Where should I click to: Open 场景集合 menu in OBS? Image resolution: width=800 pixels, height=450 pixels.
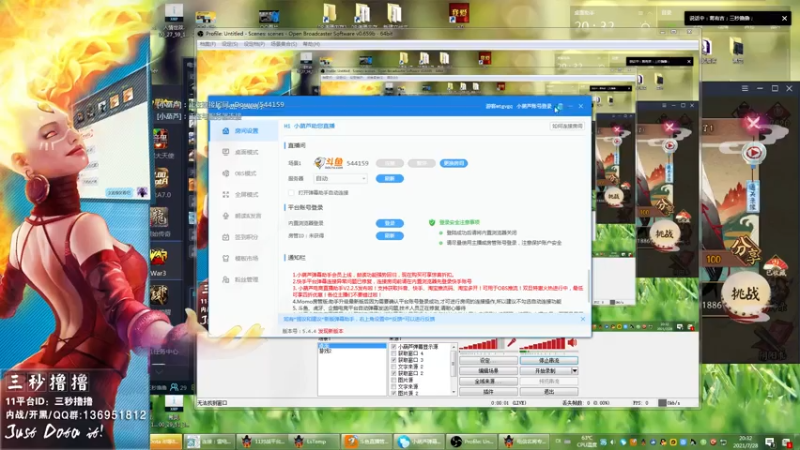point(283,44)
